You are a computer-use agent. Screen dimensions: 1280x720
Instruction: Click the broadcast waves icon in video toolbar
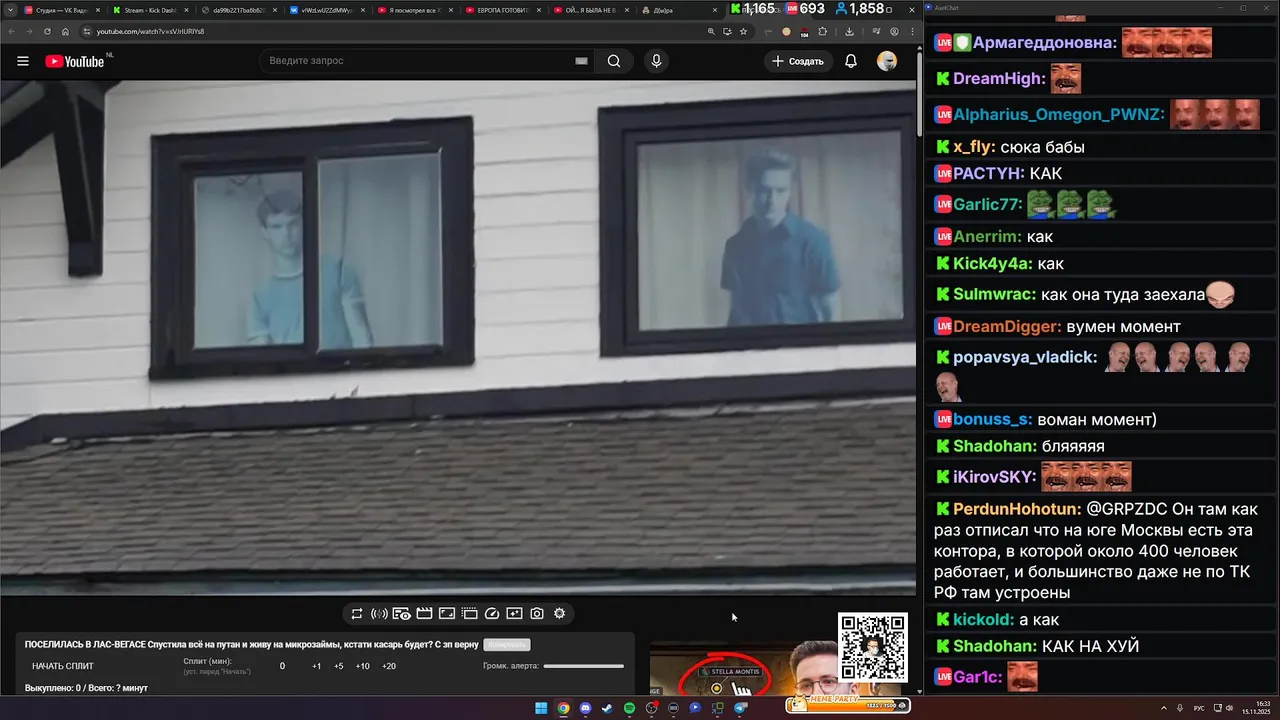(x=379, y=613)
